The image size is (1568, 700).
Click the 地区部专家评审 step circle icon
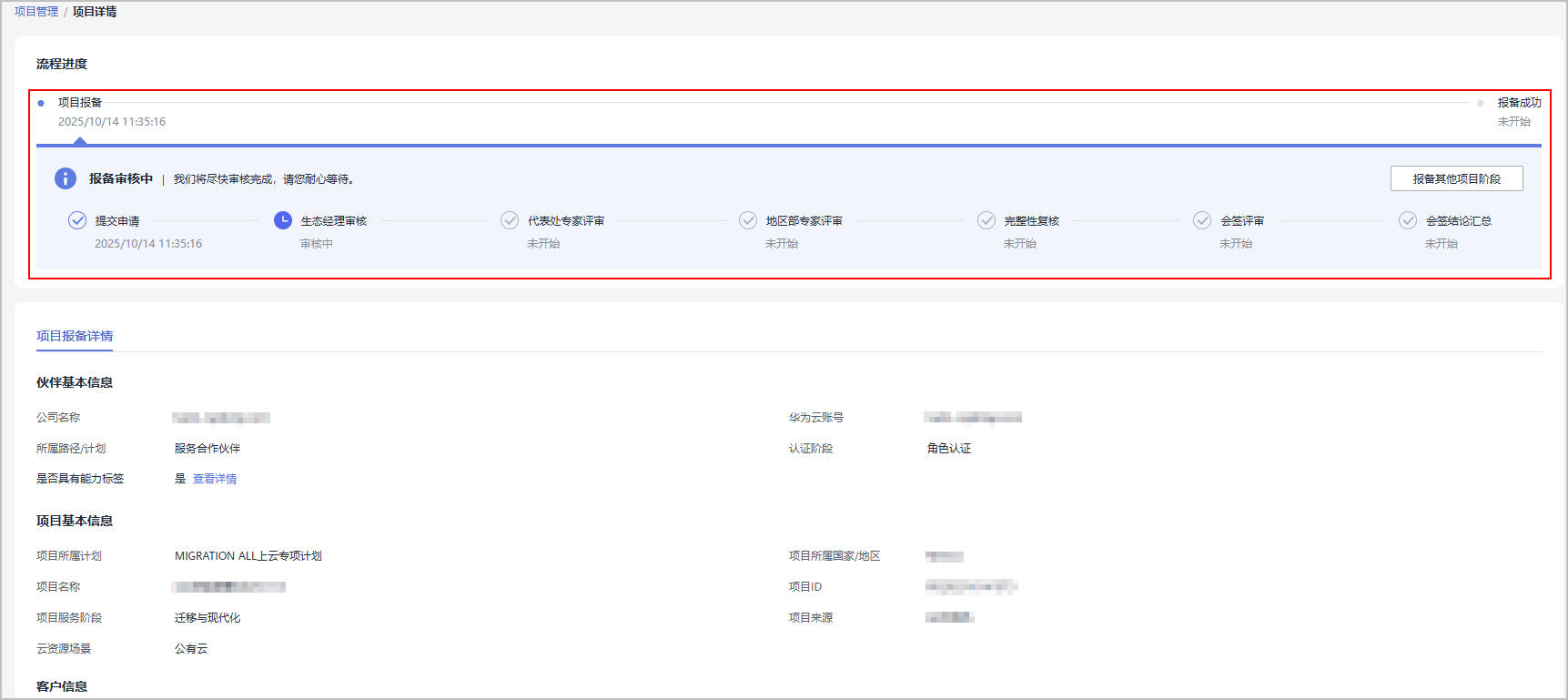point(748,220)
